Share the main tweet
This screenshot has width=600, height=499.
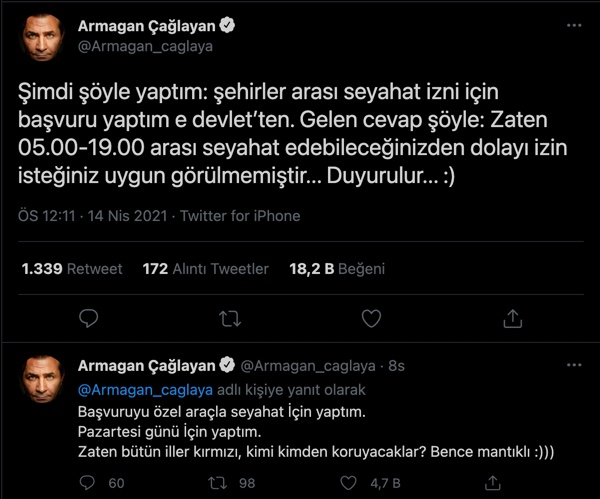click(512, 318)
